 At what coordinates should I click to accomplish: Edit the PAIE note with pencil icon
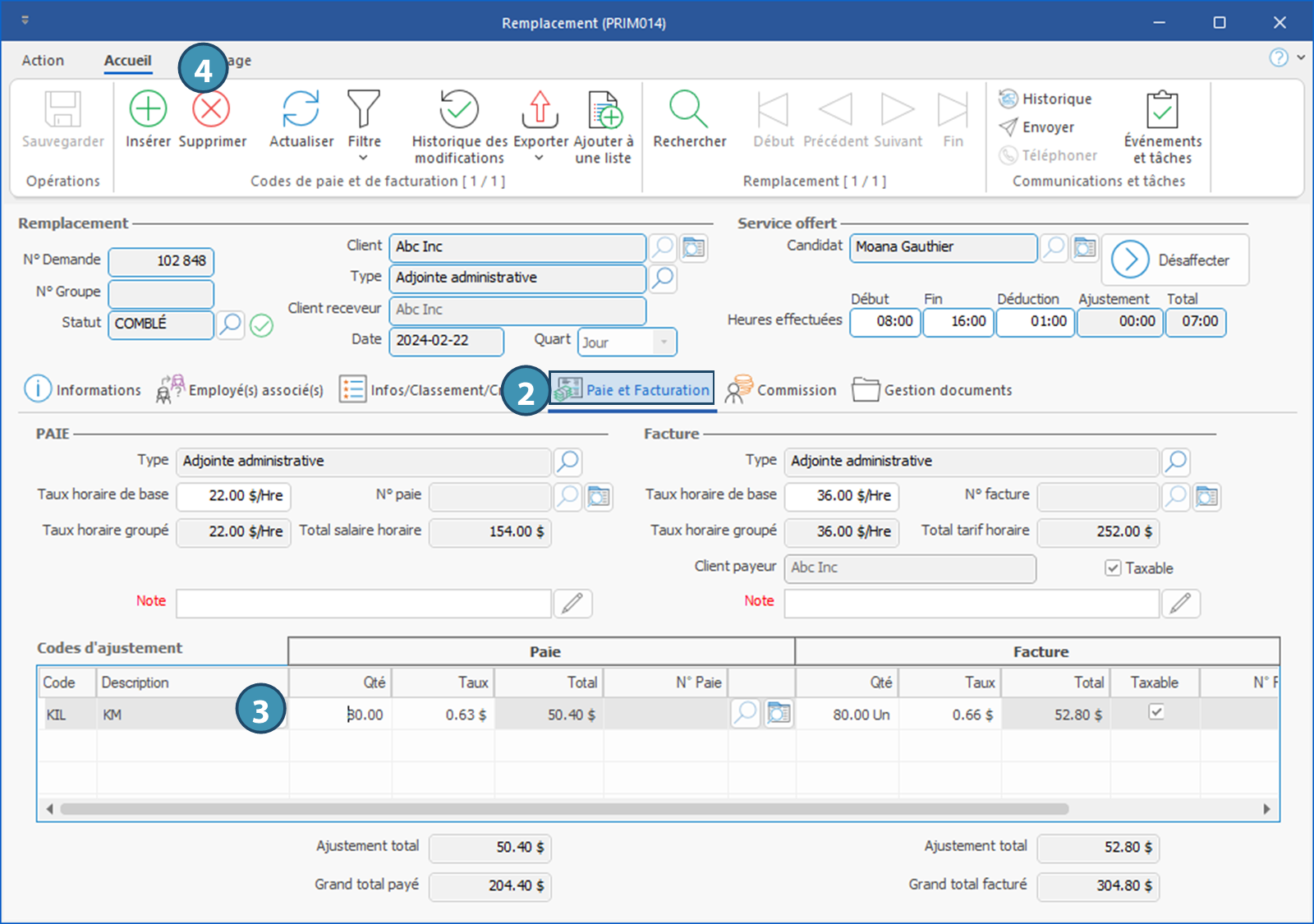coord(572,604)
